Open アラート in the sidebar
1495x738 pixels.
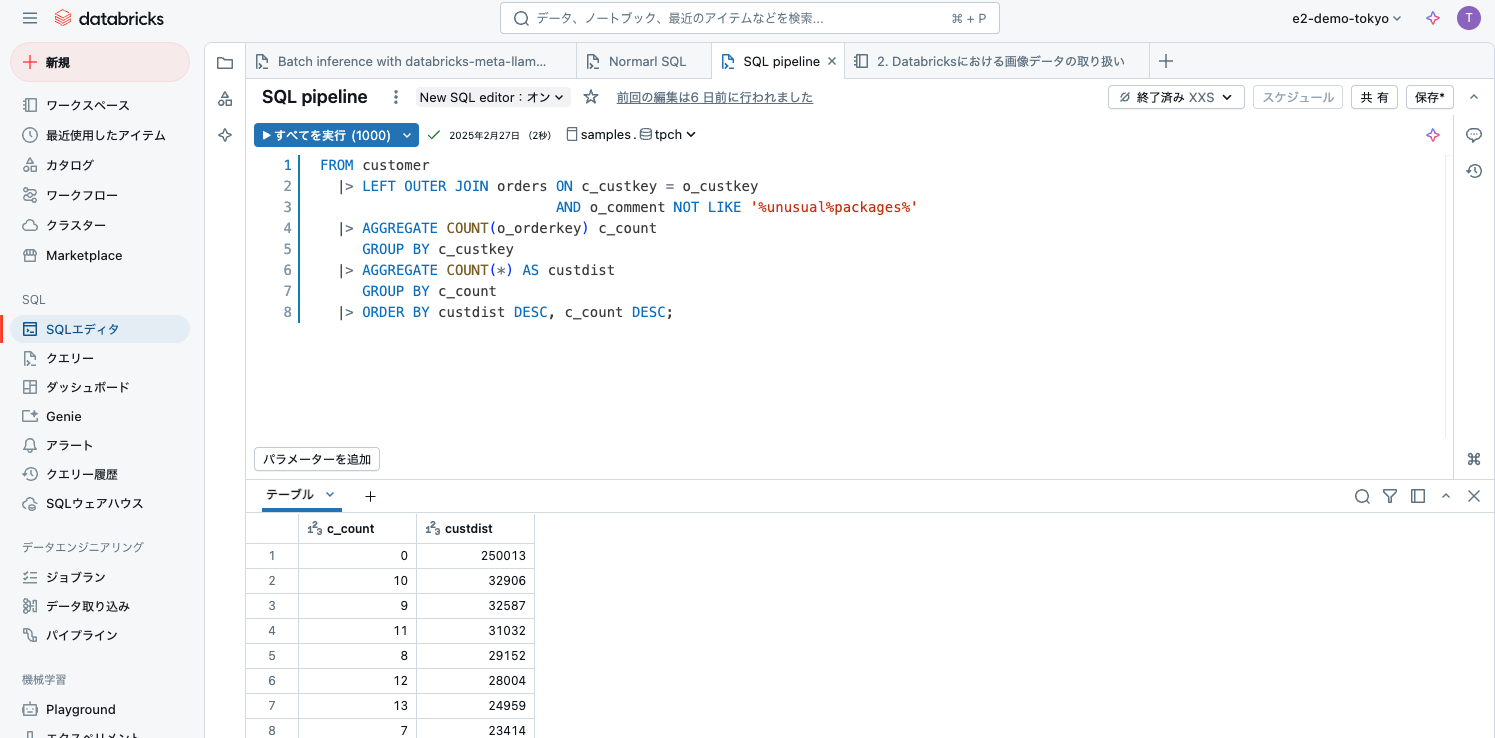[x=100, y=445]
